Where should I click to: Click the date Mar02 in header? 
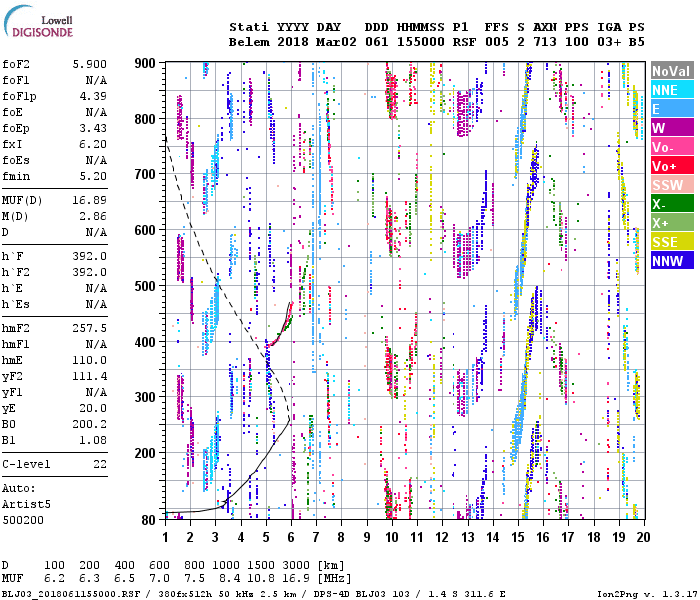[x=336, y=42]
